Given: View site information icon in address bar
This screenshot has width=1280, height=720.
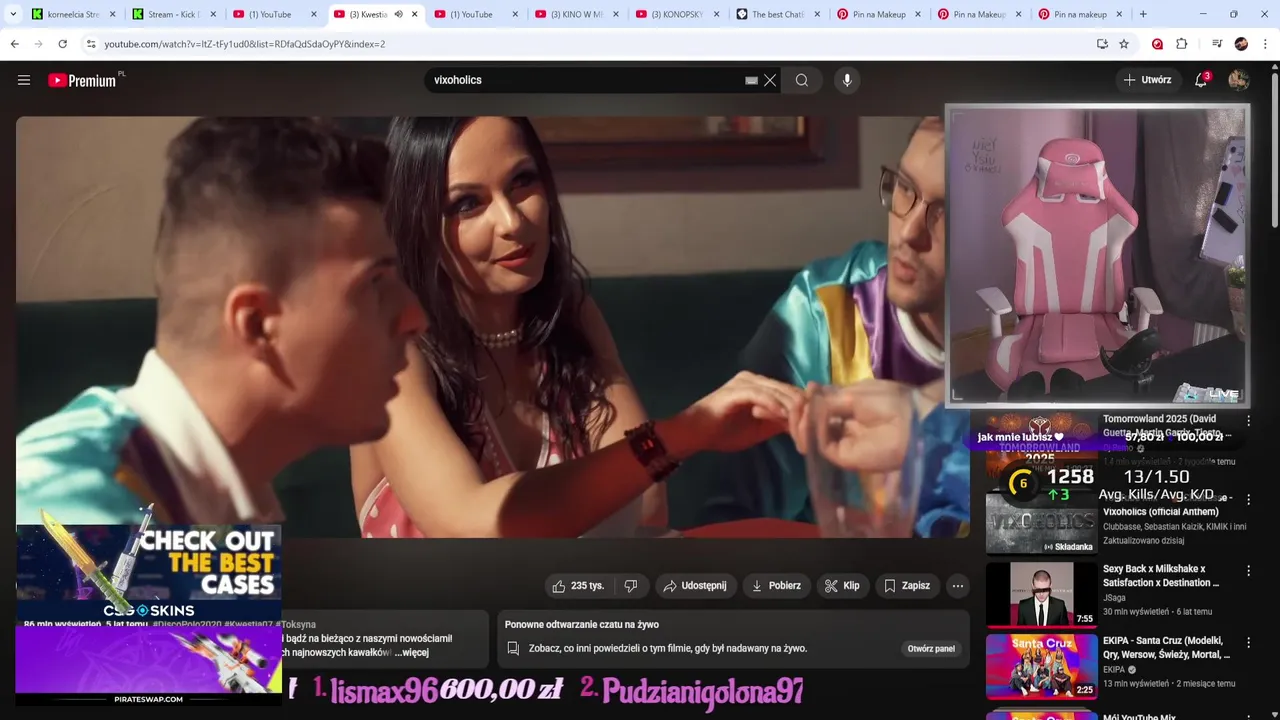Looking at the screenshot, I should 90,44.
